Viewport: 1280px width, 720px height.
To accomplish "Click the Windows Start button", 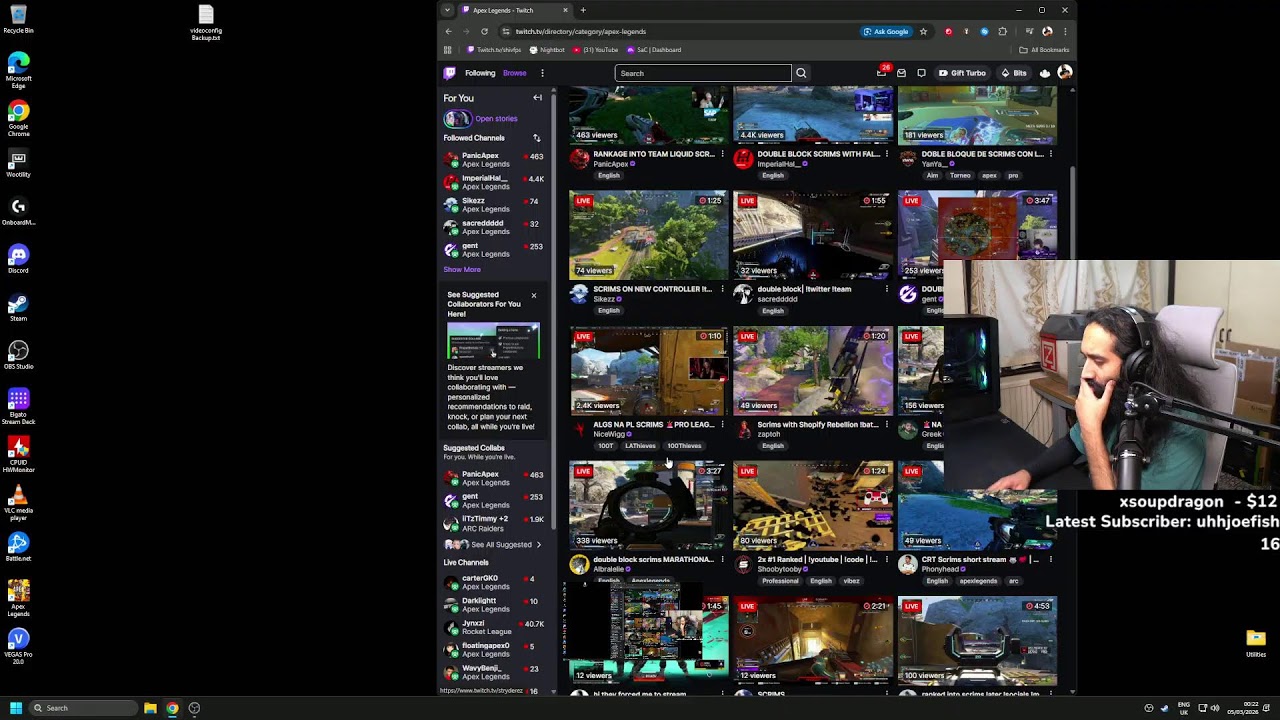I will 15,708.
